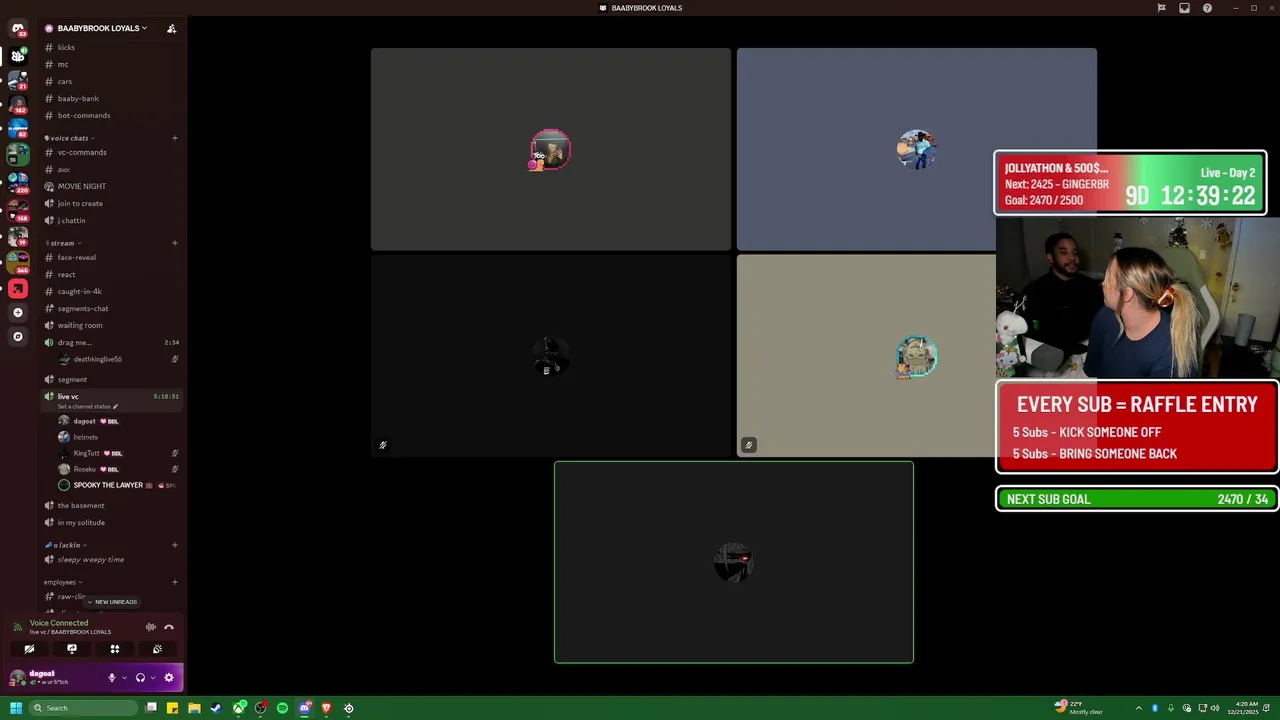Start an activity with shapes icon
Screen dimensions: 1280x720
pyautogui.click(x=115, y=649)
